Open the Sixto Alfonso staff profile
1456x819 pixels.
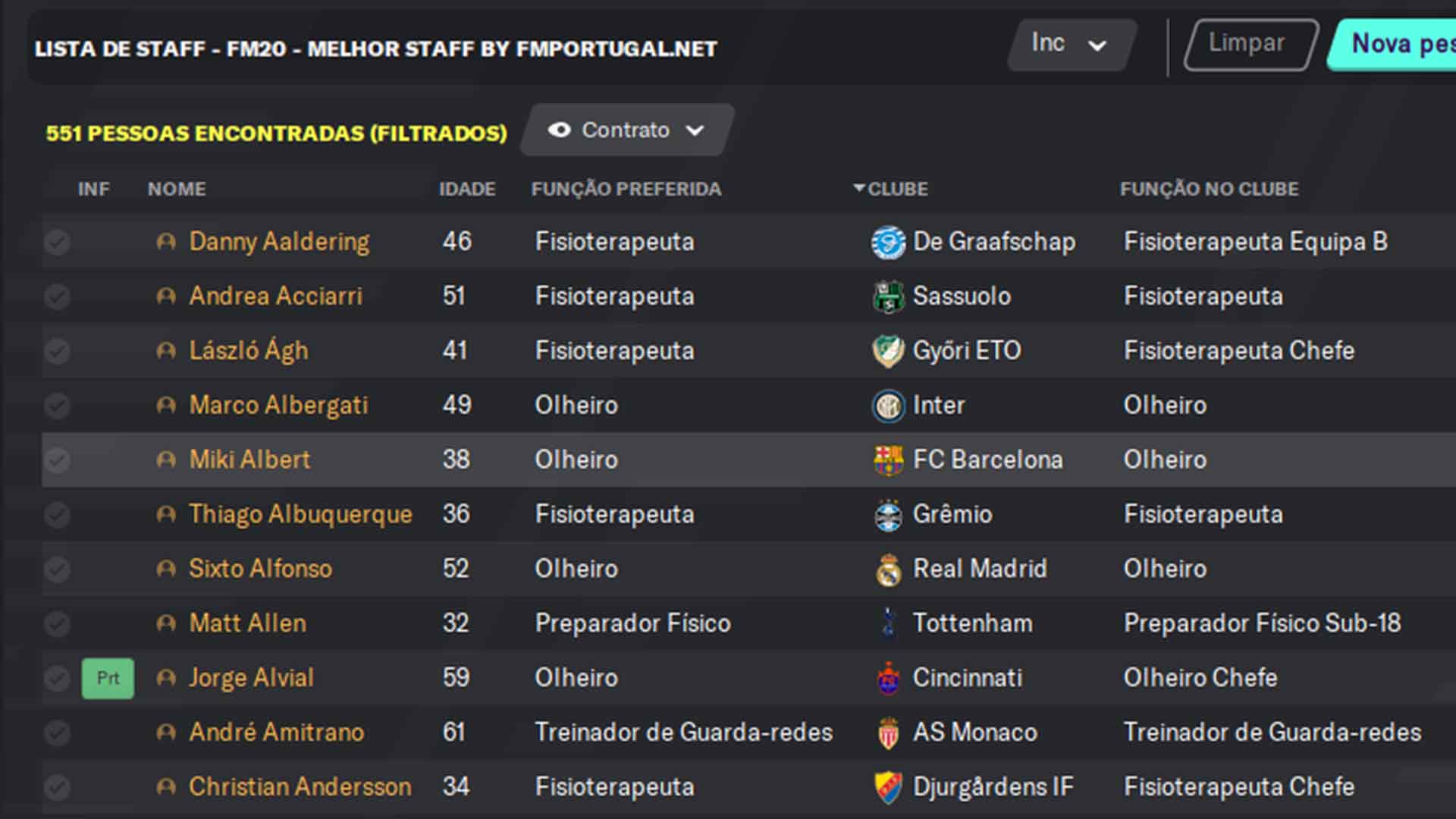[261, 569]
